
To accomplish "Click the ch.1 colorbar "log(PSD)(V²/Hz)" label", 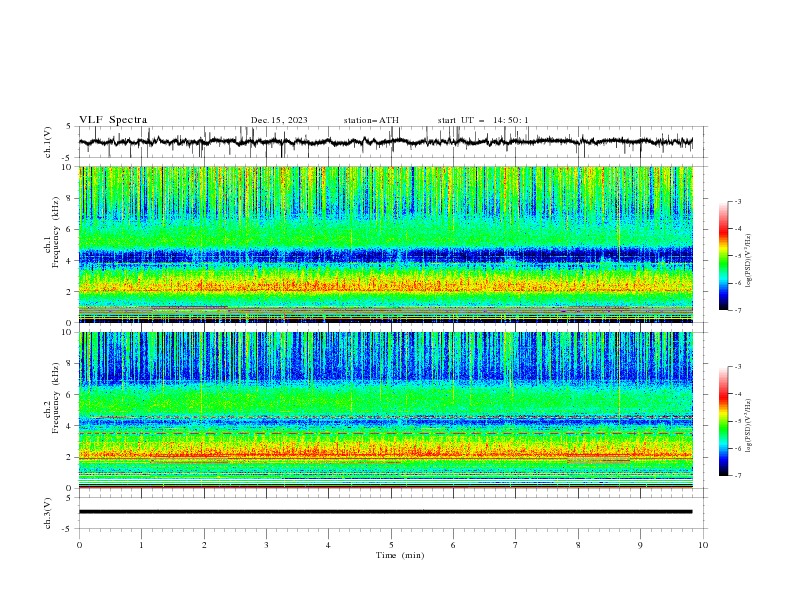I will [749, 261].
